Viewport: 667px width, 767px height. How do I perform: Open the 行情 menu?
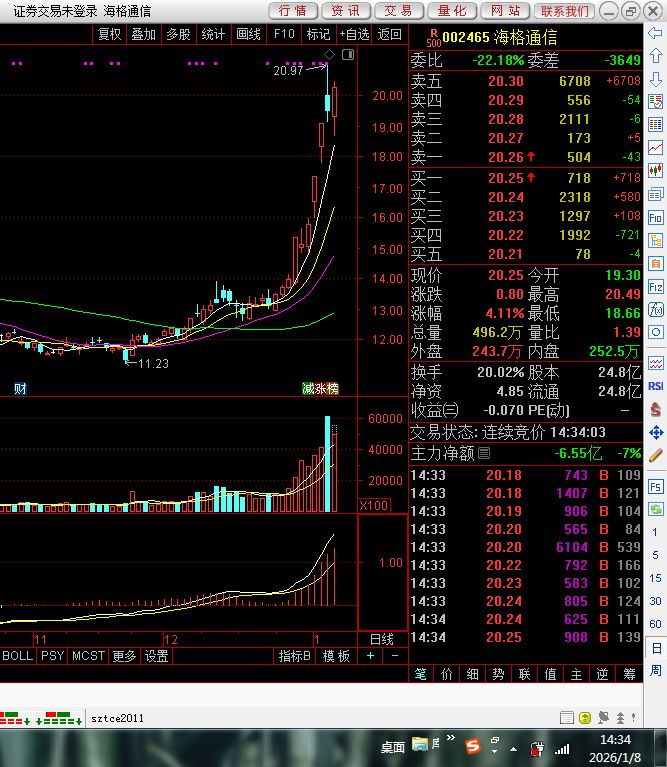[x=293, y=11]
